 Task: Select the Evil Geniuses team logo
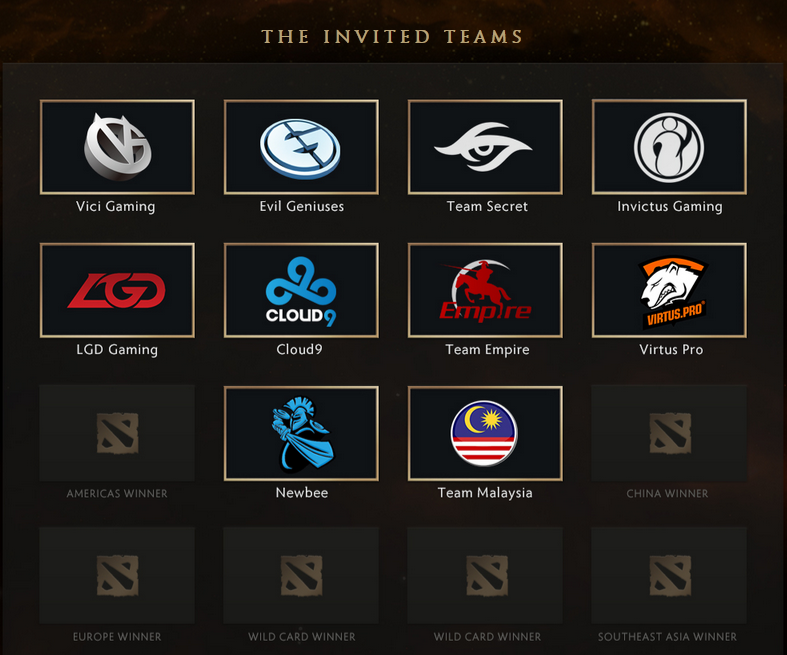301,147
